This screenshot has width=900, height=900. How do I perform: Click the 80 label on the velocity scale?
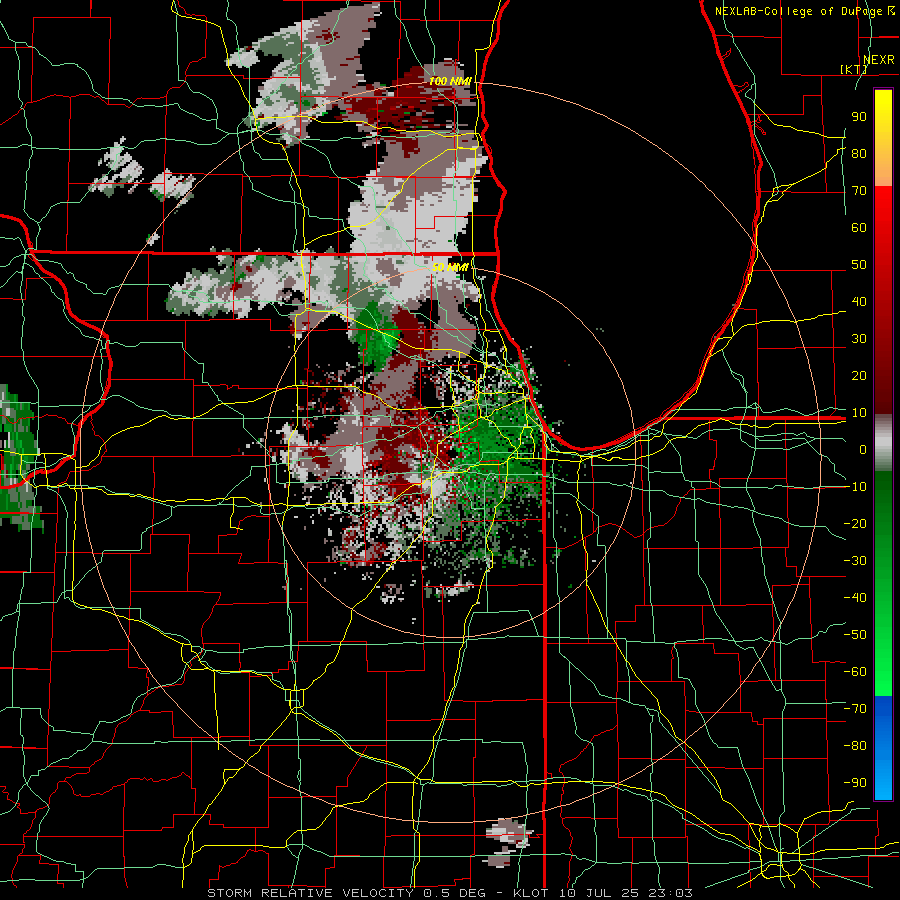pyautogui.click(x=859, y=153)
